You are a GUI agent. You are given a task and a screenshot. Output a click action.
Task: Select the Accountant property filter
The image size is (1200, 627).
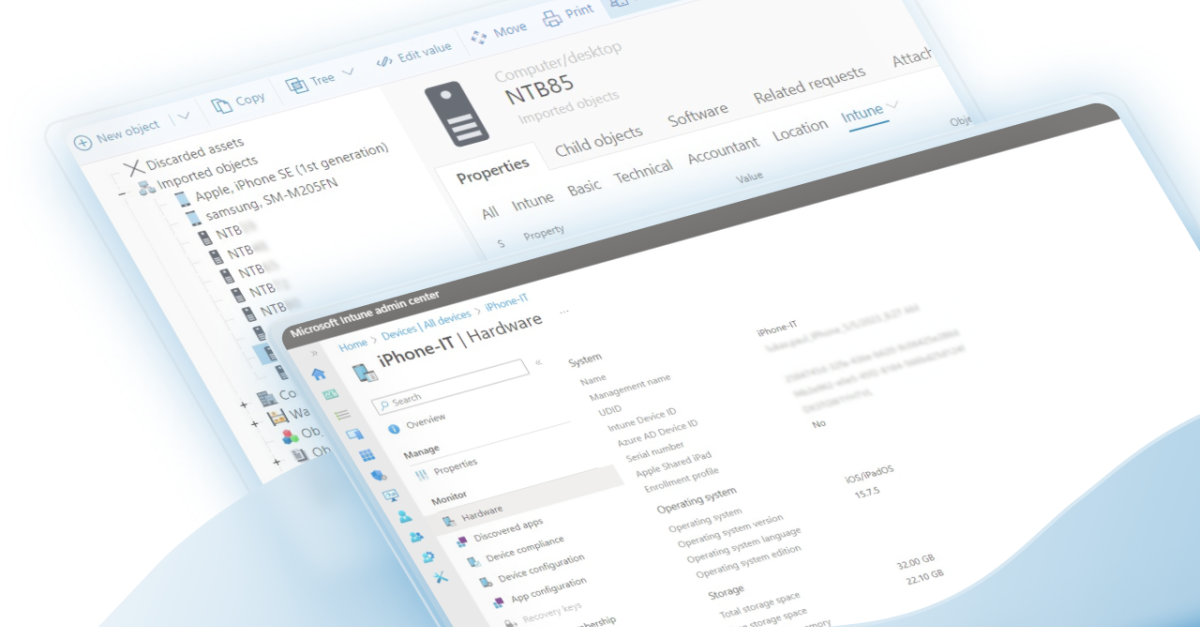click(723, 150)
